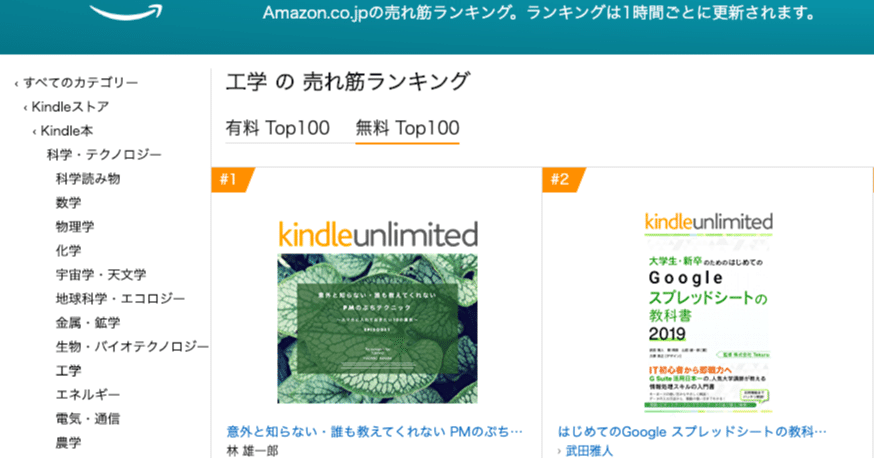Open 生物・バイオテクノロジー category
The height and width of the screenshot is (458, 875).
[132, 347]
